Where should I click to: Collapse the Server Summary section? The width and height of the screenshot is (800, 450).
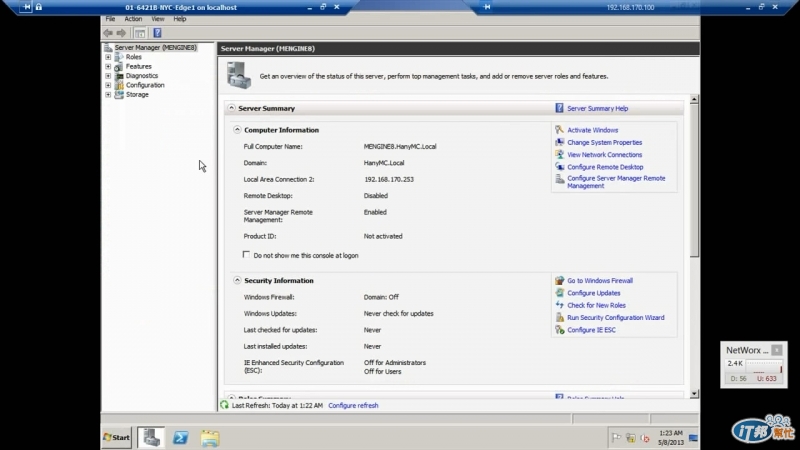click(x=232, y=108)
